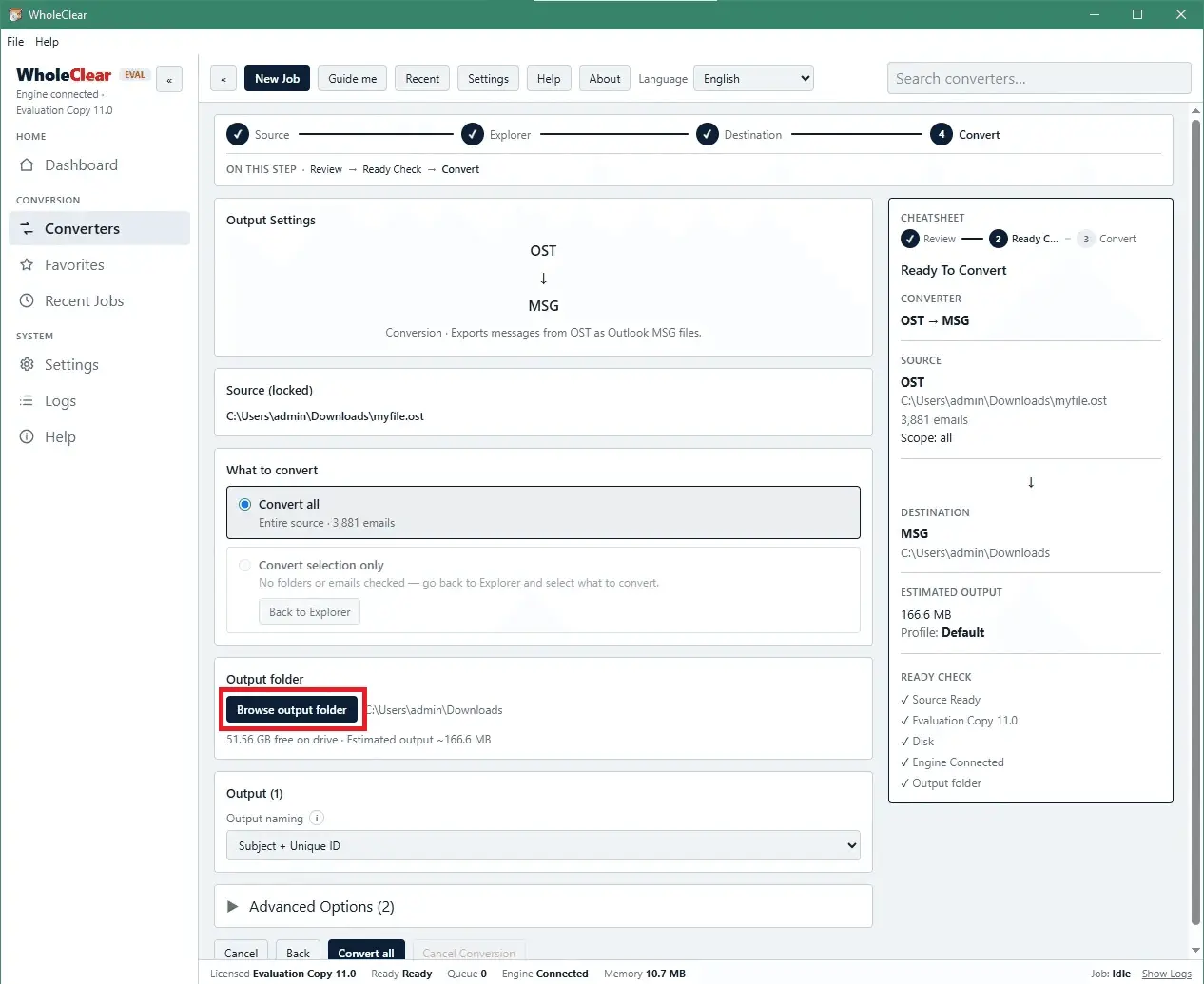
Task: Select Convert selection only radio button
Action: (245, 566)
